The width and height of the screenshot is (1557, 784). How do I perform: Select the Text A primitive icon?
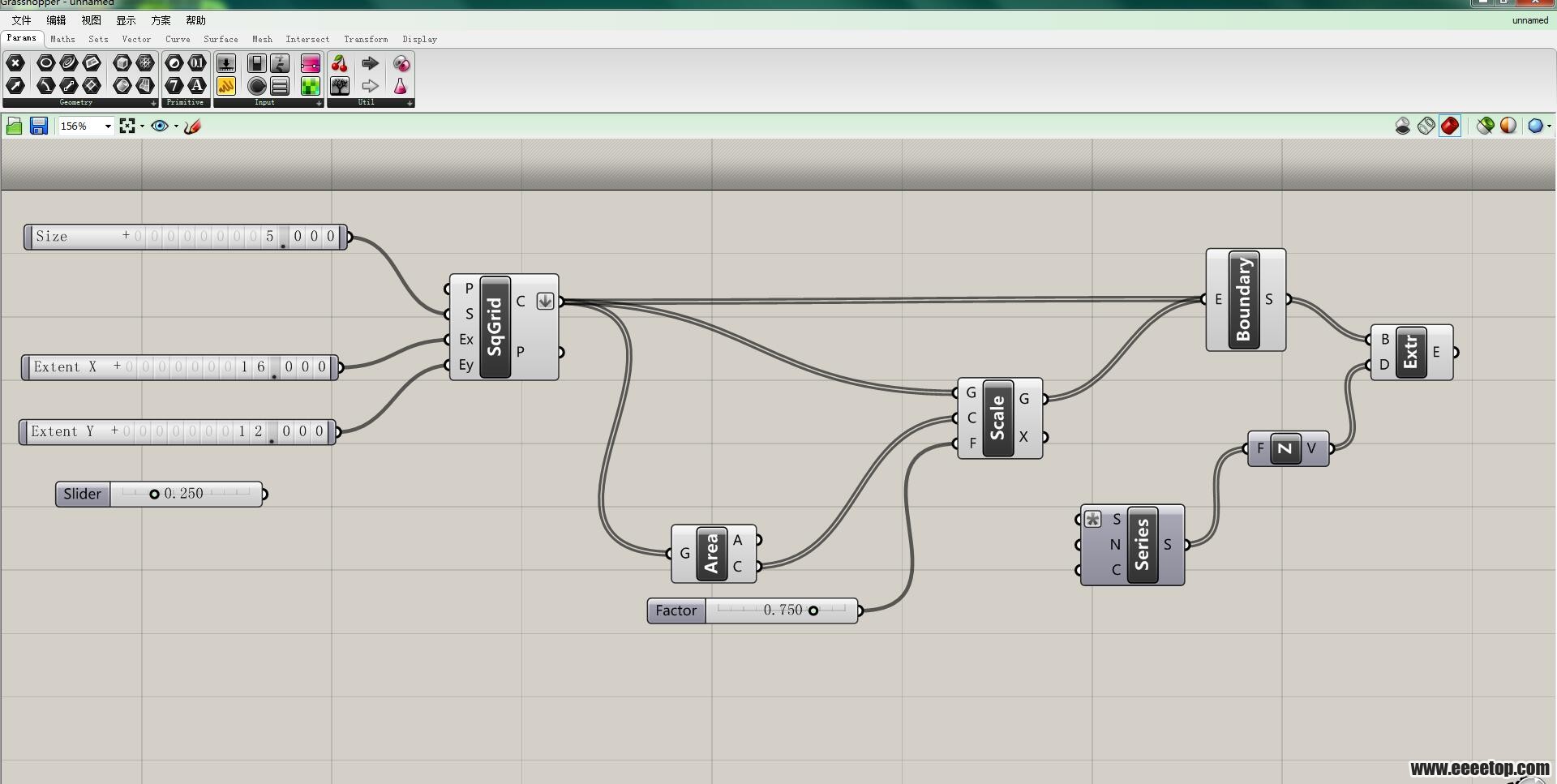(197, 85)
